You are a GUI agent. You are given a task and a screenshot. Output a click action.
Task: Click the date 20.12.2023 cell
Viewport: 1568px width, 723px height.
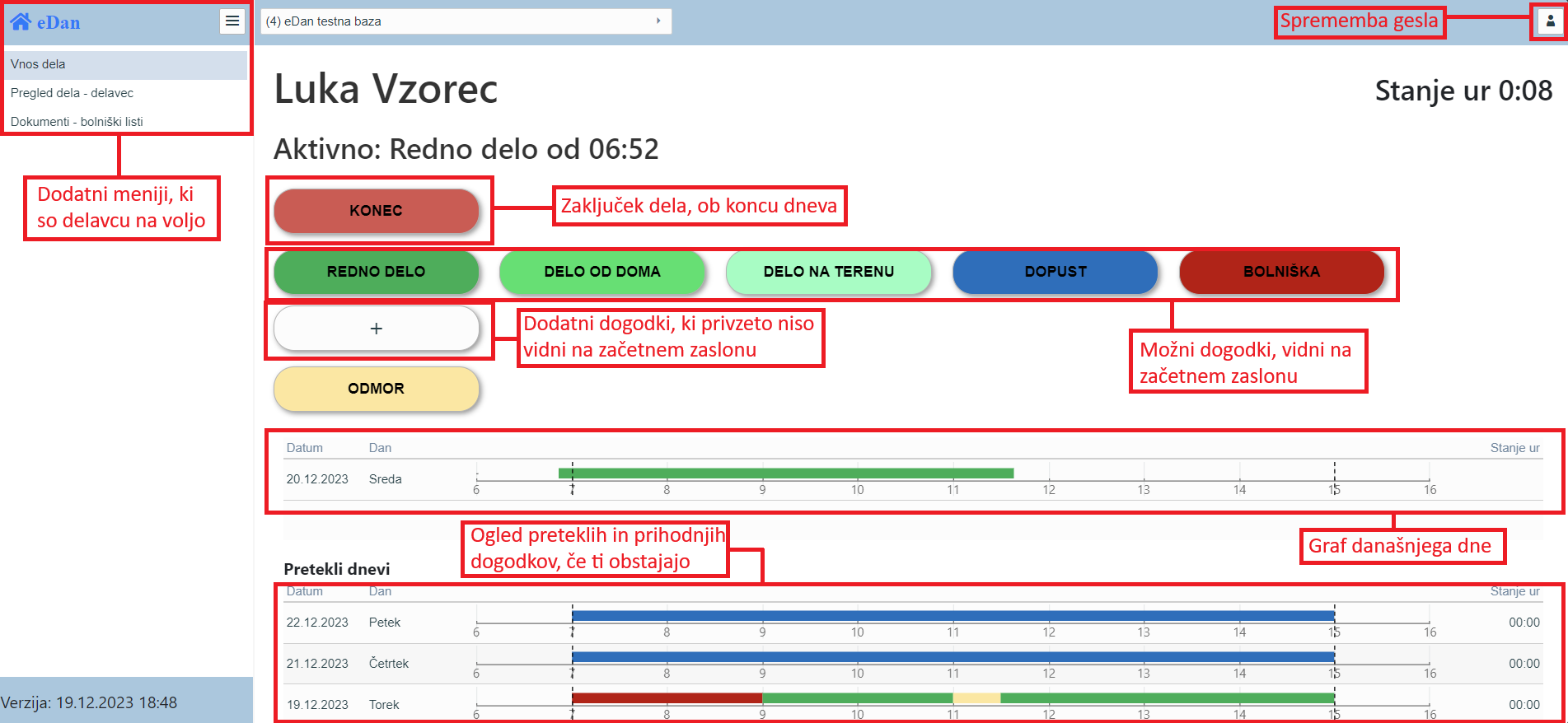(x=317, y=479)
